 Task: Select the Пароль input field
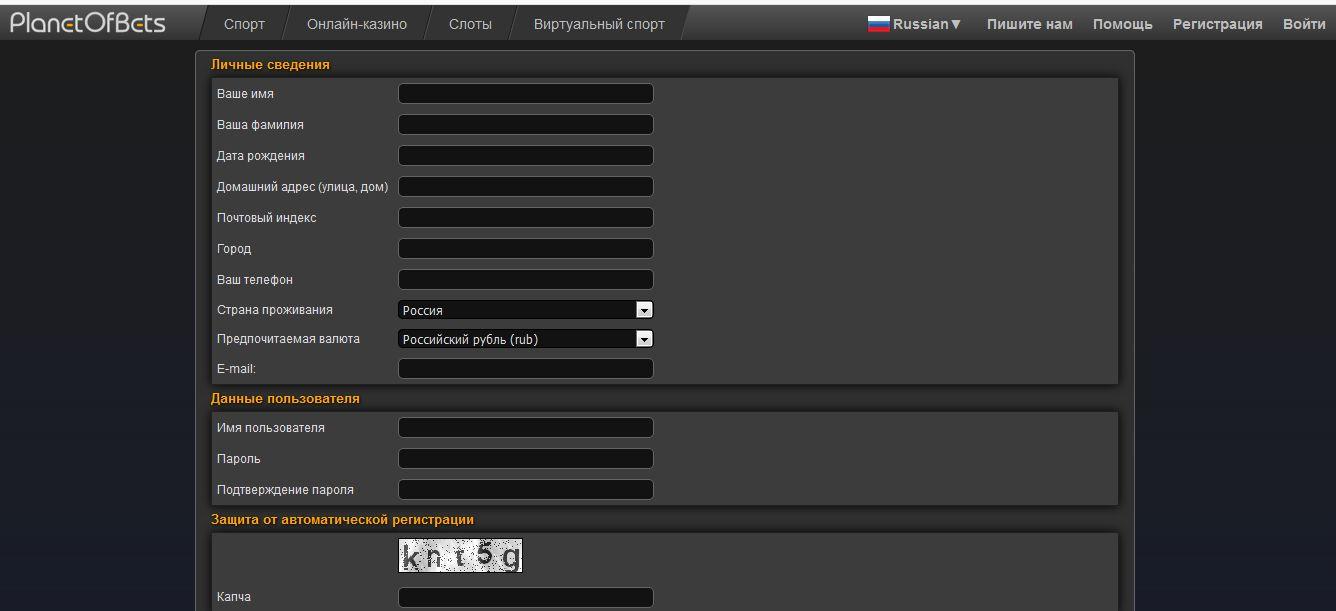click(525, 458)
